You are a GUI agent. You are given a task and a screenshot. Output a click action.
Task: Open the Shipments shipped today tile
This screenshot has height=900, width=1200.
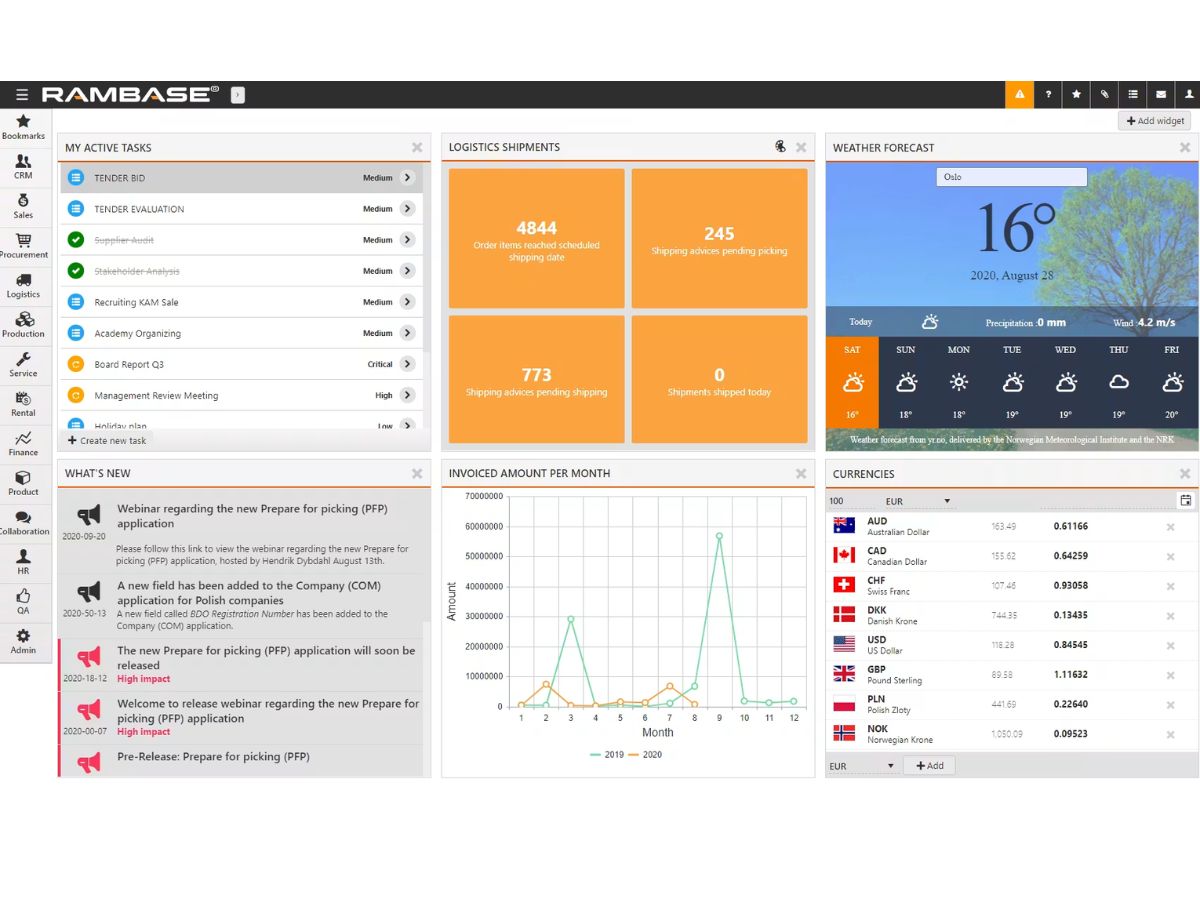coord(719,379)
